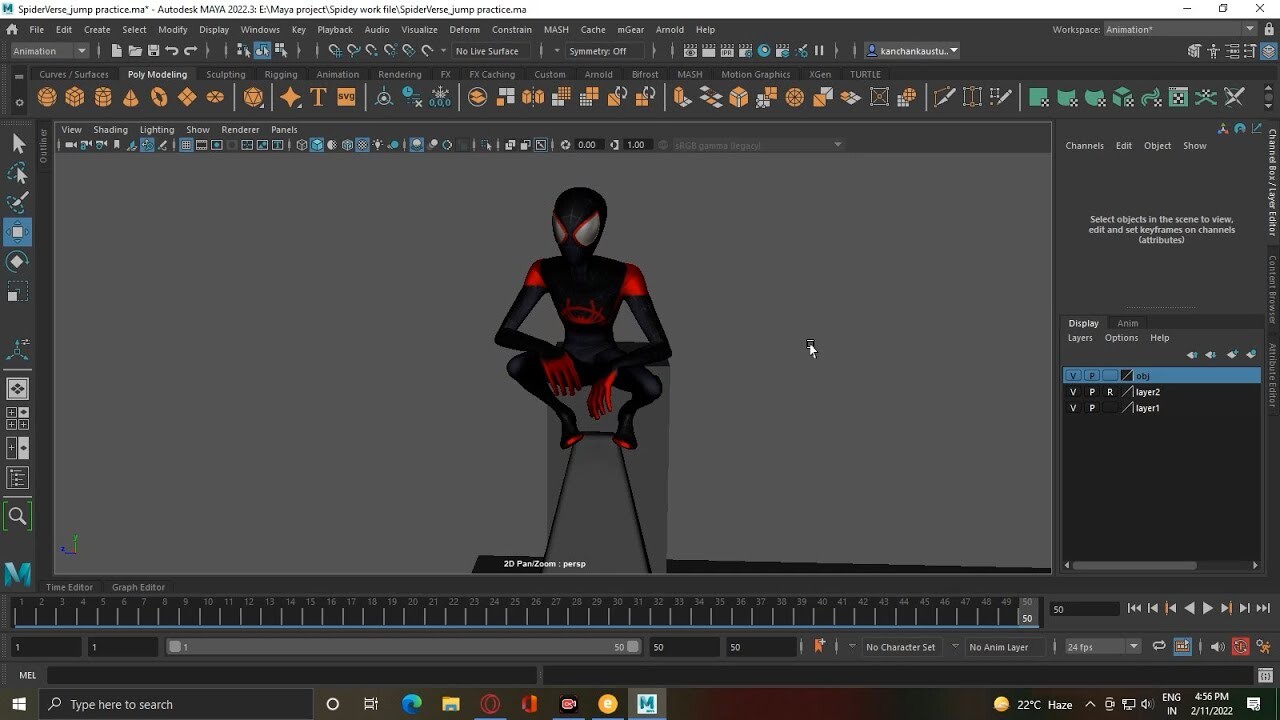Screen dimensions: 1280x720
Task: Open the Deform menu
Action: (464, 30)
